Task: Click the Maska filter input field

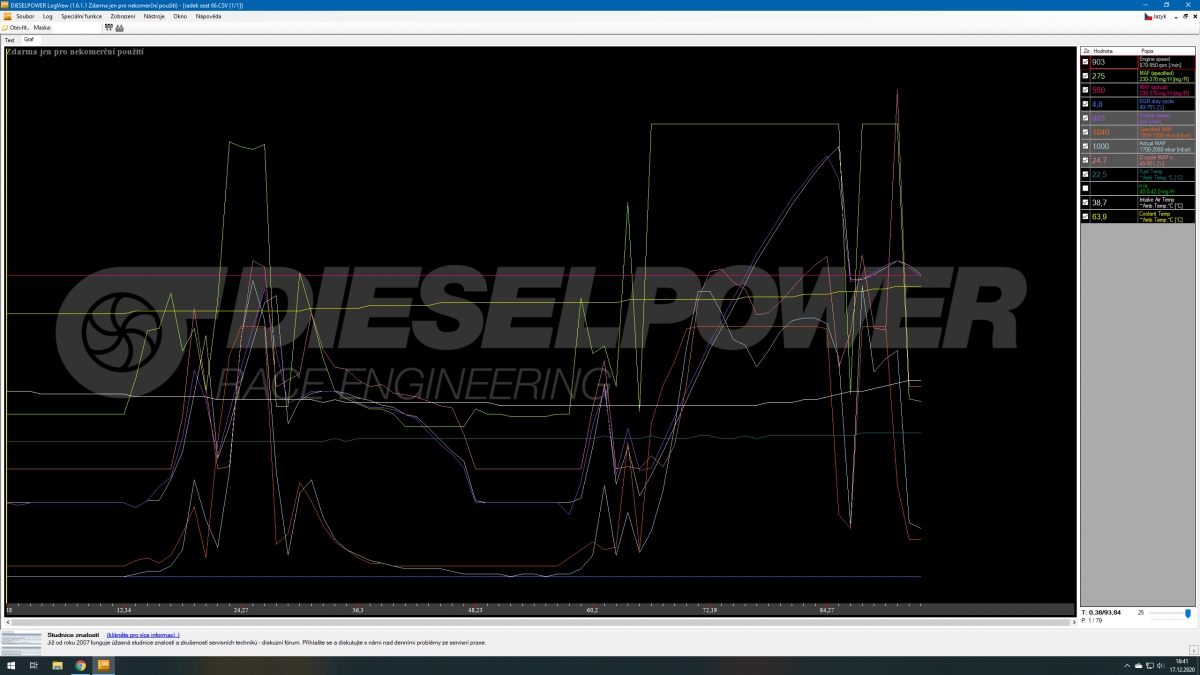Action: (77, 28)
